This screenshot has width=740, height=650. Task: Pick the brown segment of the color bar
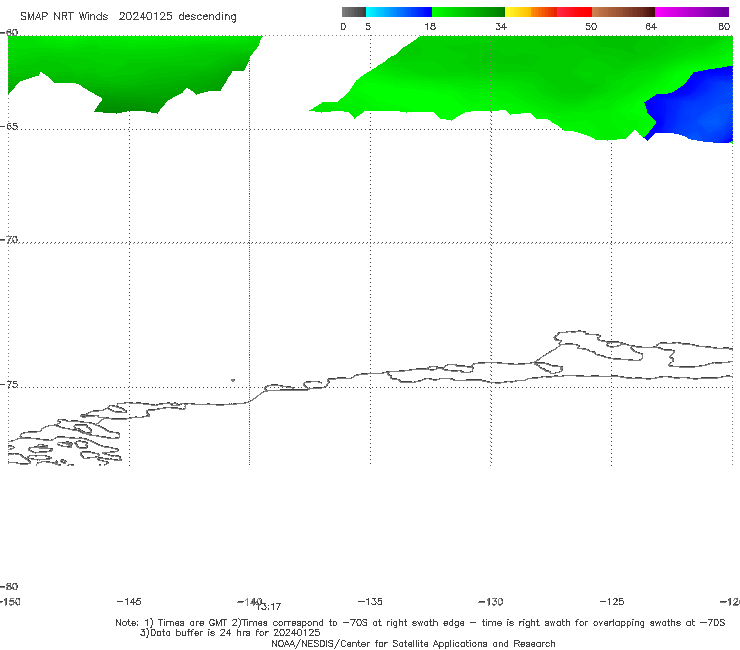[623, 12]
